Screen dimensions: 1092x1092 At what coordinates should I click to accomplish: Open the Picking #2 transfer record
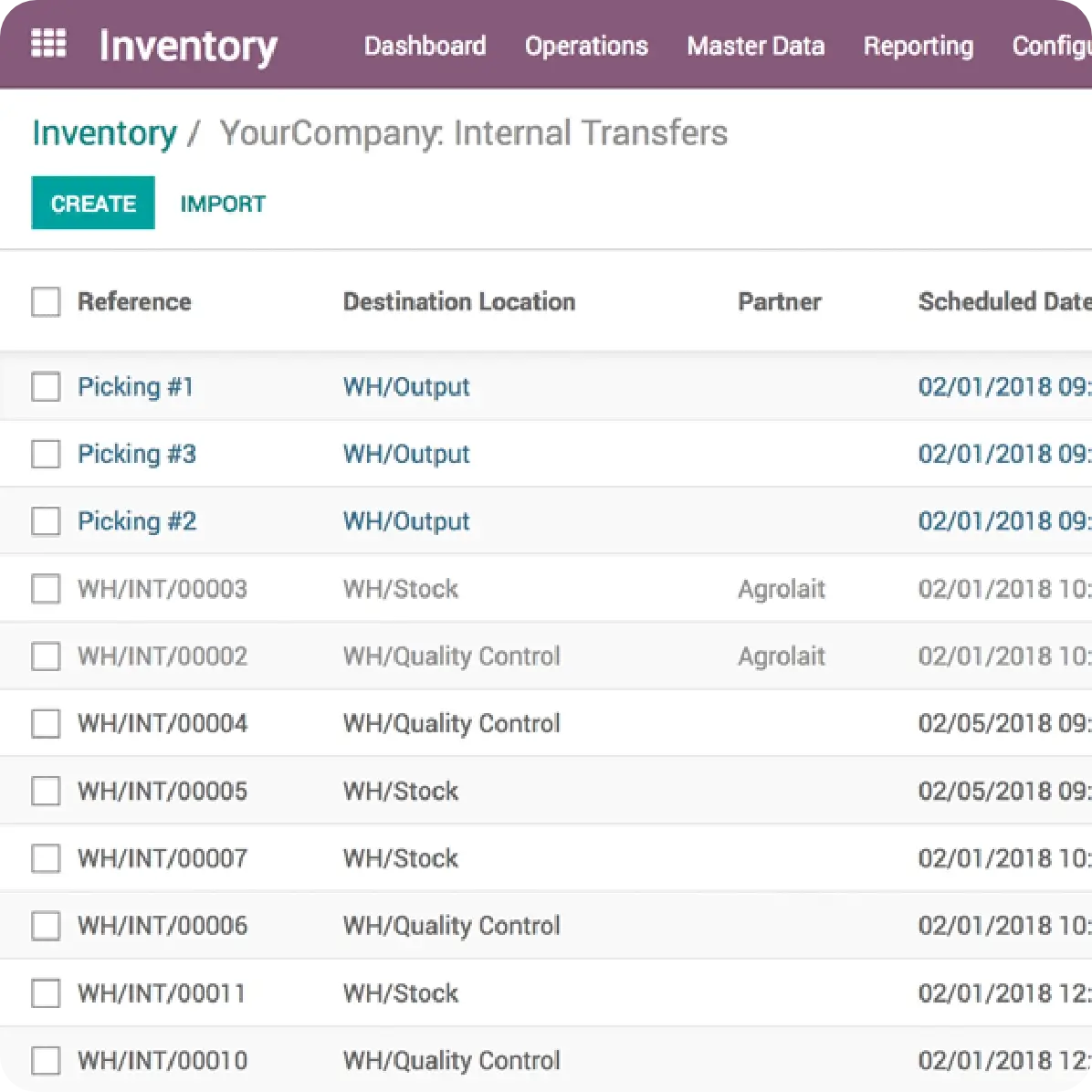(137, 521)
